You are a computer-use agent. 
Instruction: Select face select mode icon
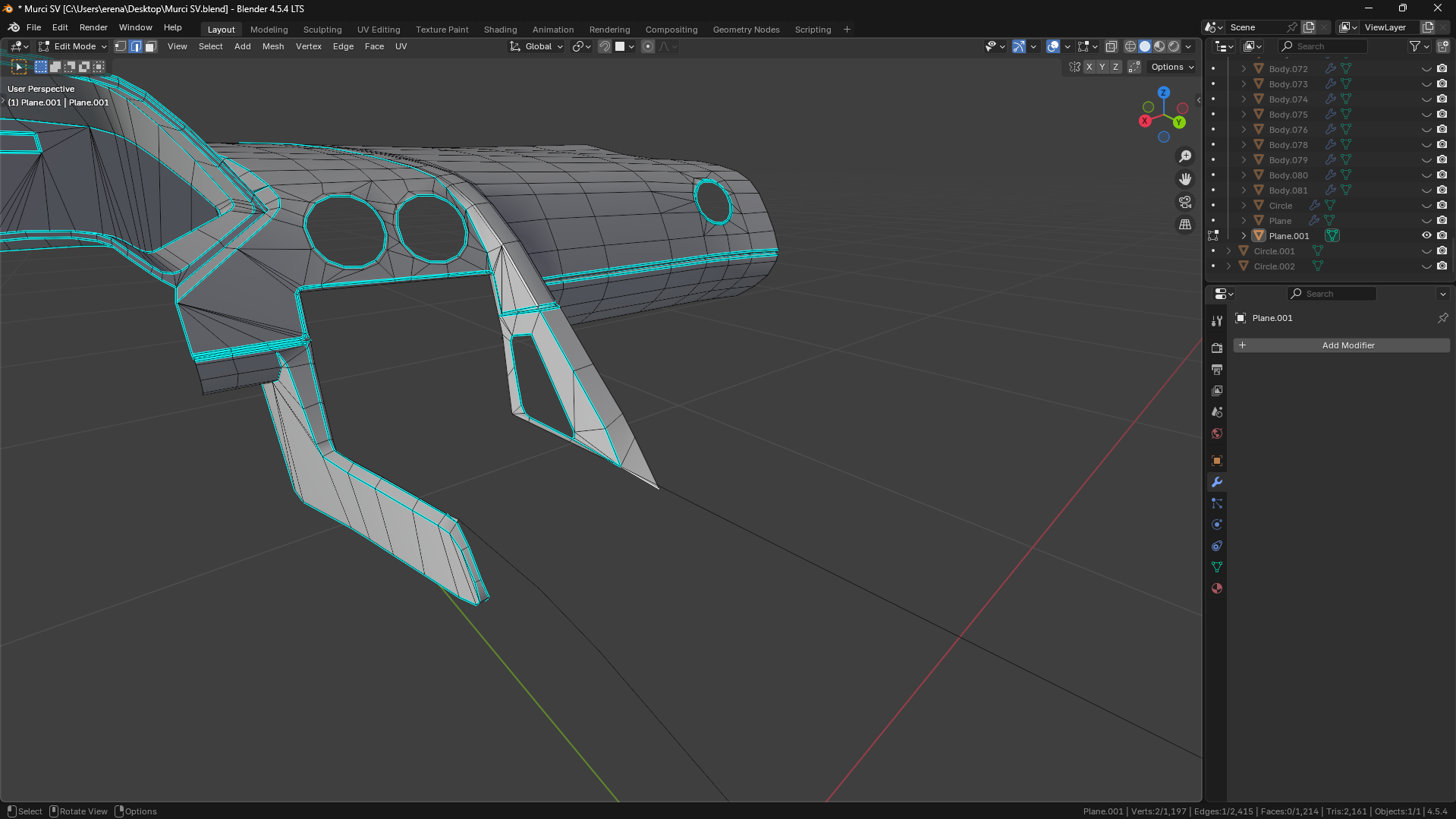150,46
